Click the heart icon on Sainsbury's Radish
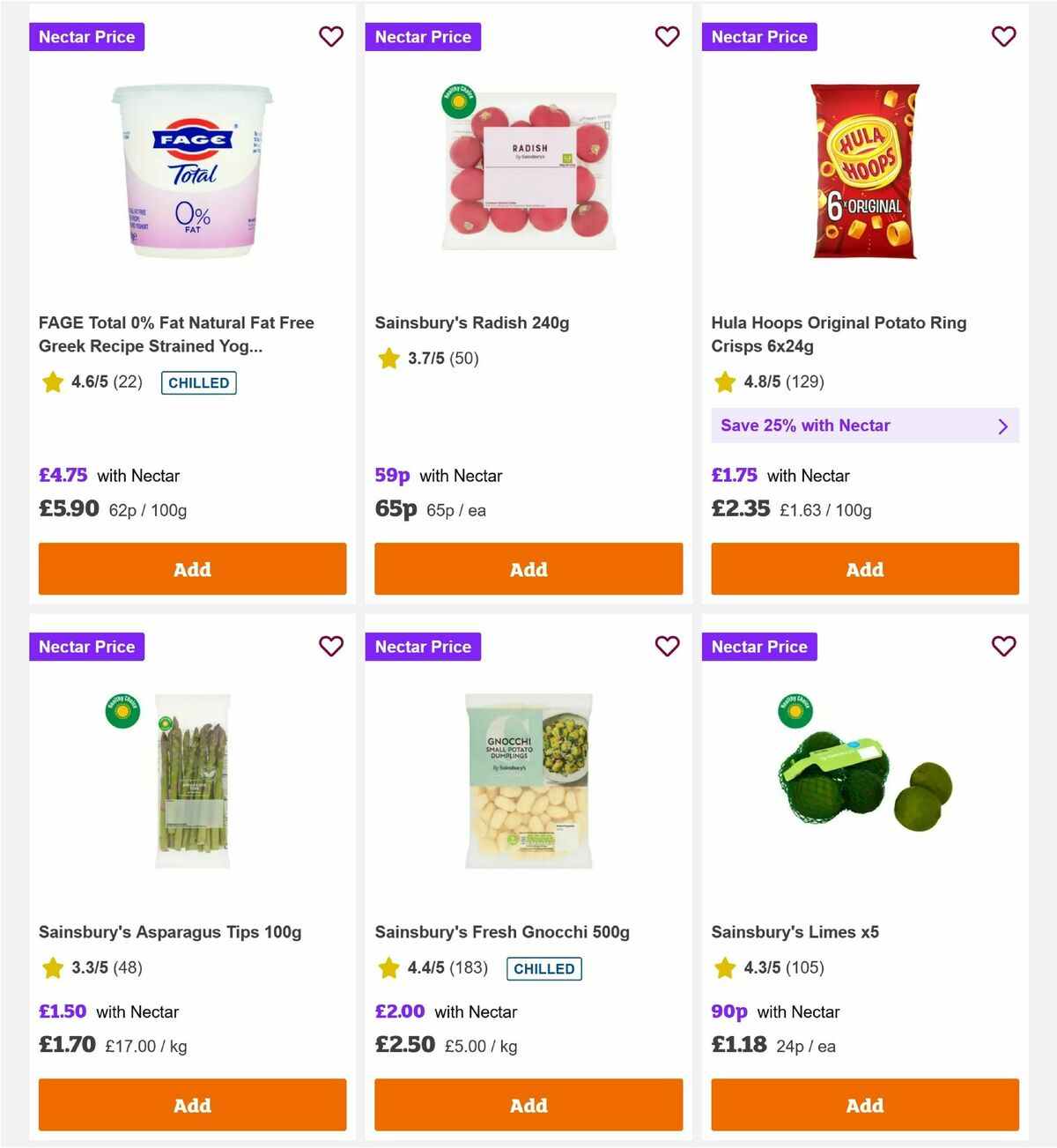This screenshot has width=1057, height=1148. [667, 37]
